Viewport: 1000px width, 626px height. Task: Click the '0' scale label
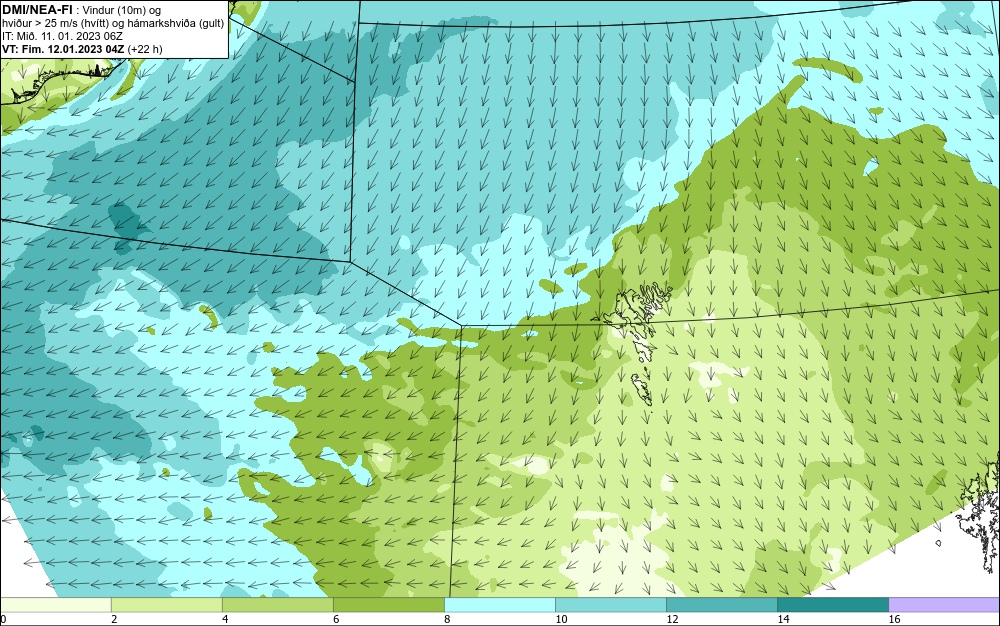[x=3, y=619]
